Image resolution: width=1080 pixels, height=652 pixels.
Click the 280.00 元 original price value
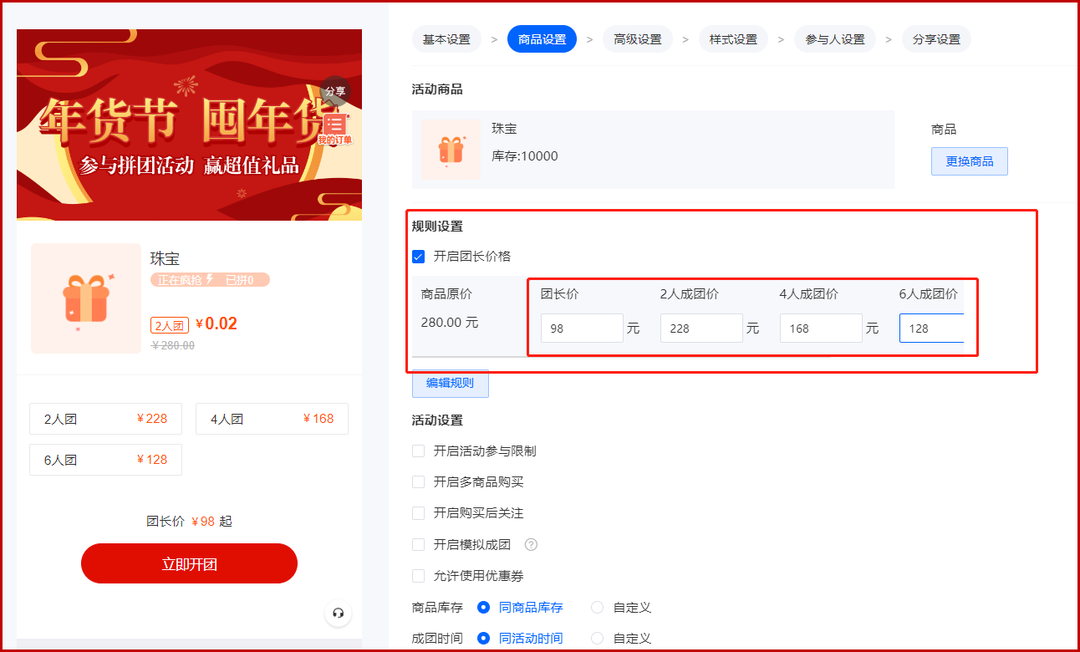coord(450,322)
